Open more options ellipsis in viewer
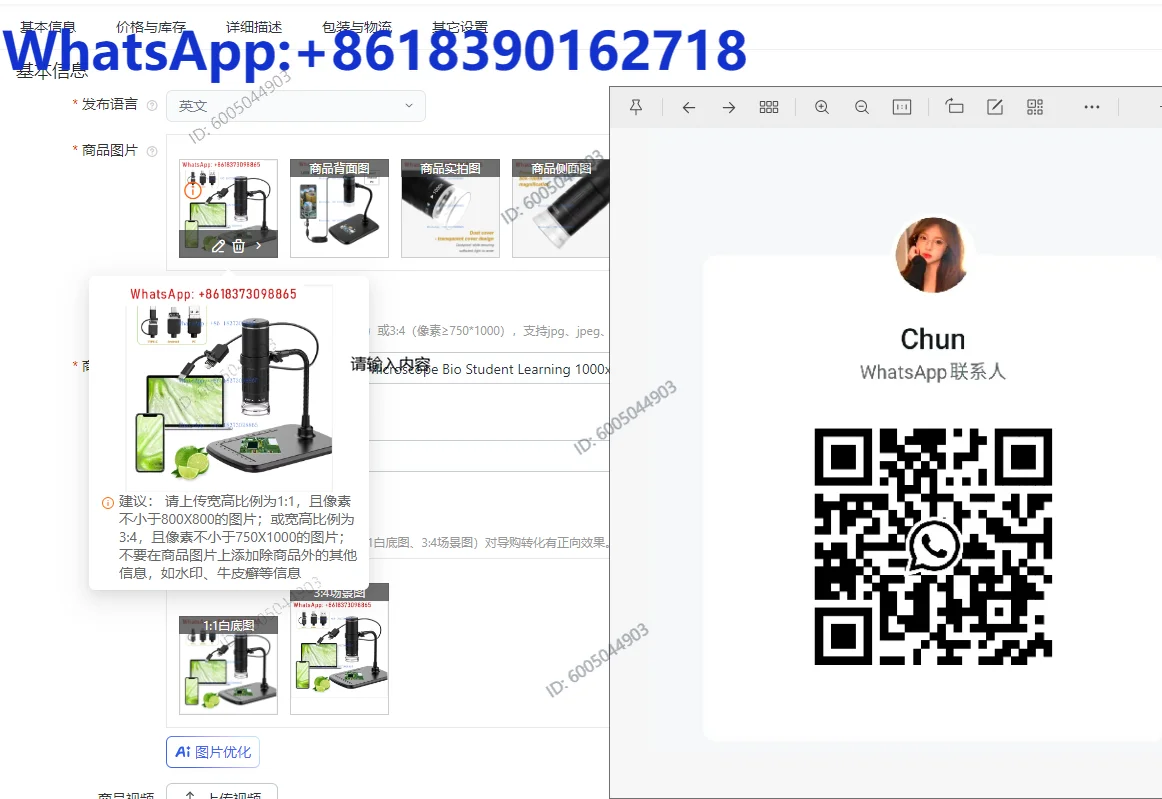The height and width of the screenshot is (799, 1162). tap(1092, 107)
